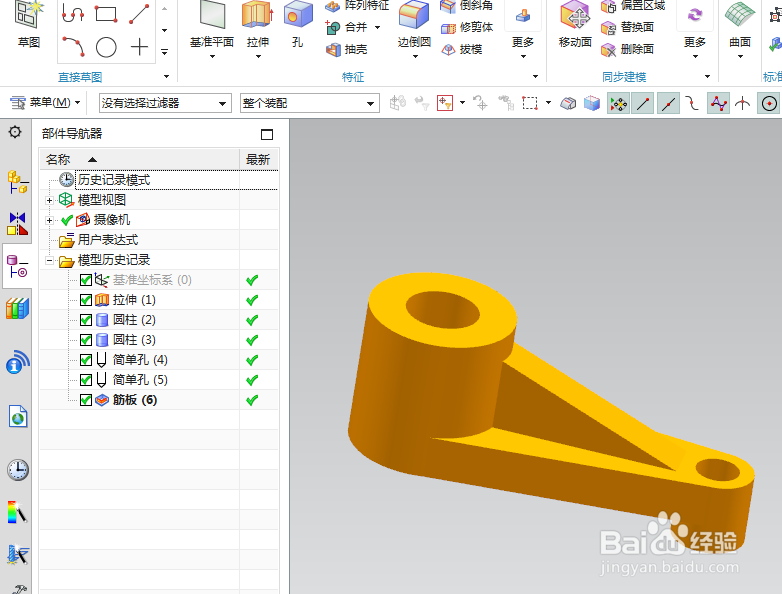The height and width of the screenshot is (594, 782).
Task: Select the profile curve sketch tool
Action: [73, 13]
